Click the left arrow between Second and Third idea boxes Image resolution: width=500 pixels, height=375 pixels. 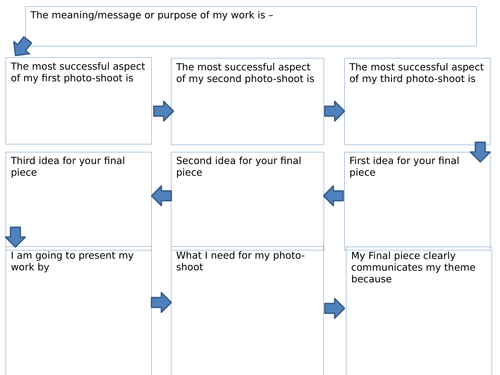point(161,196)
